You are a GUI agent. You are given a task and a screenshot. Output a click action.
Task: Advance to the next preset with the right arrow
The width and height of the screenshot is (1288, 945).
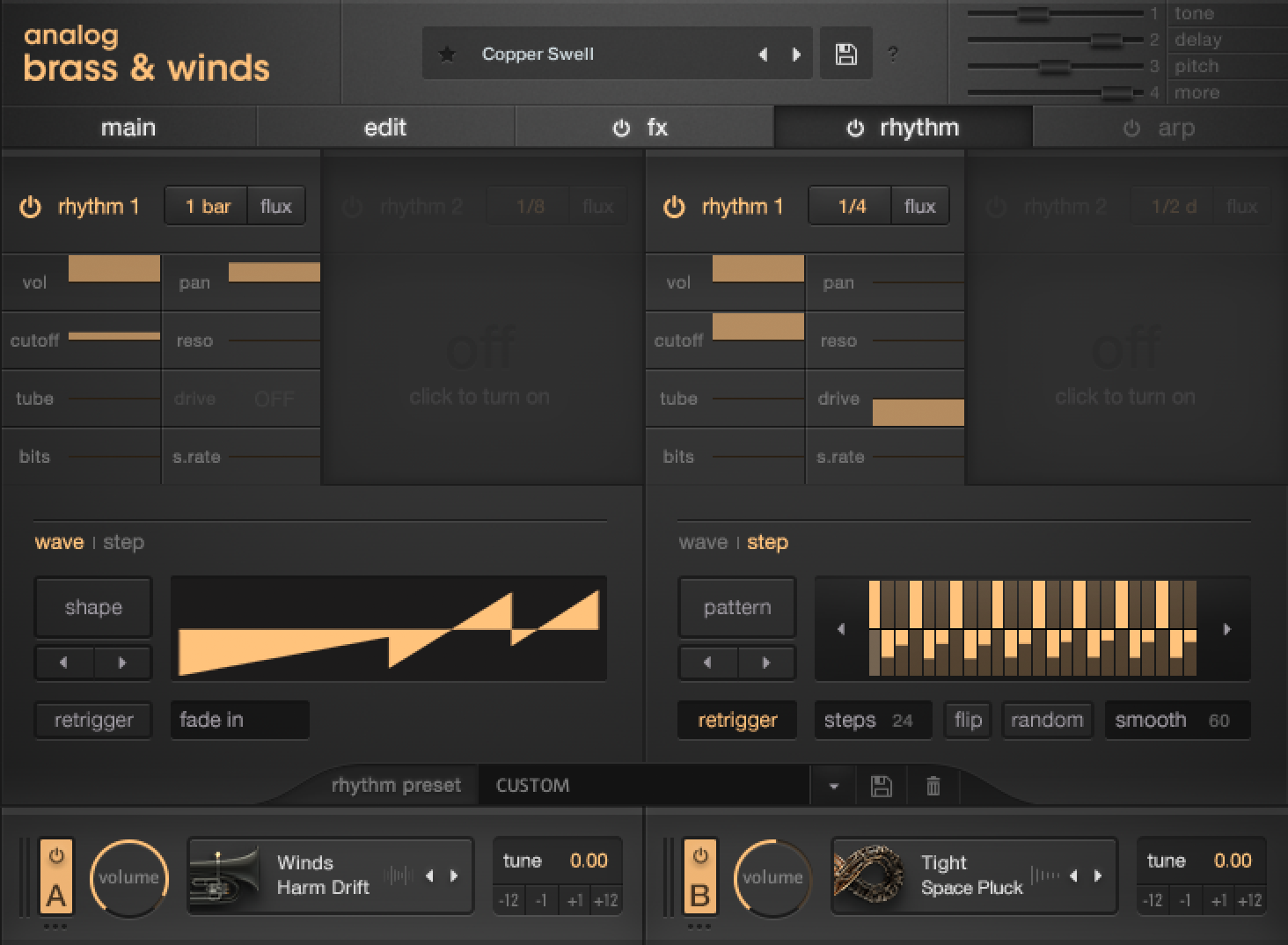coord(797,54)
